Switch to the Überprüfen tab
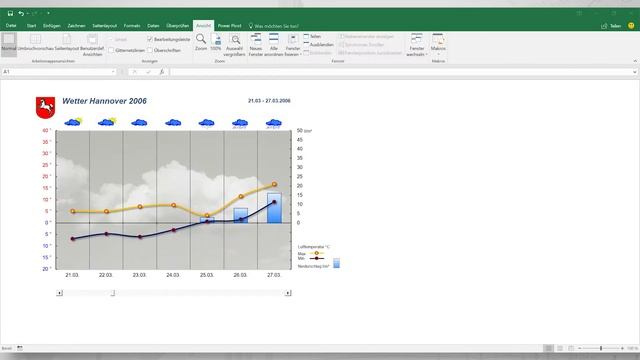Screen dimensions: 640x360 (178, 26)
